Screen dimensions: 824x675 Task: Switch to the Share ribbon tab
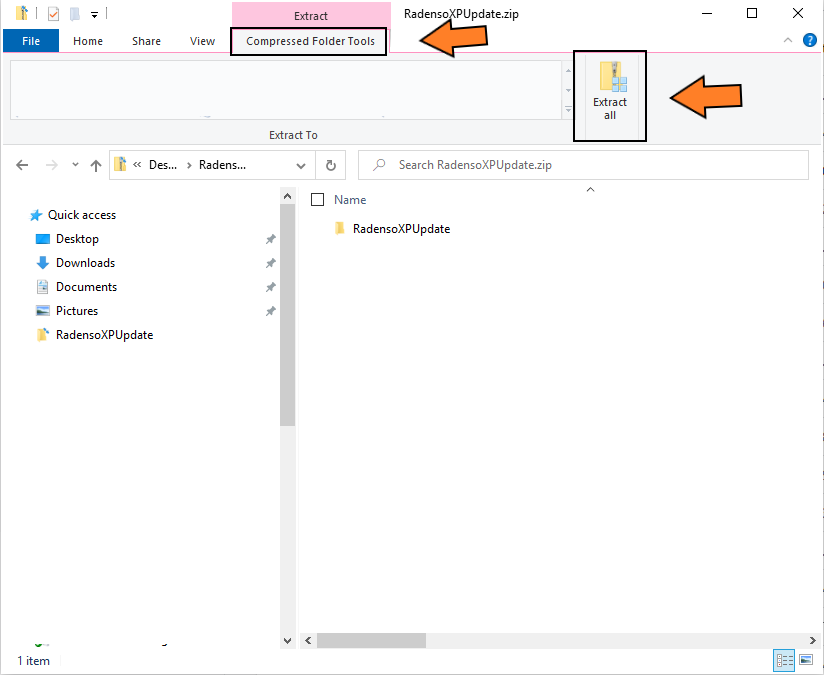[146, 41]
